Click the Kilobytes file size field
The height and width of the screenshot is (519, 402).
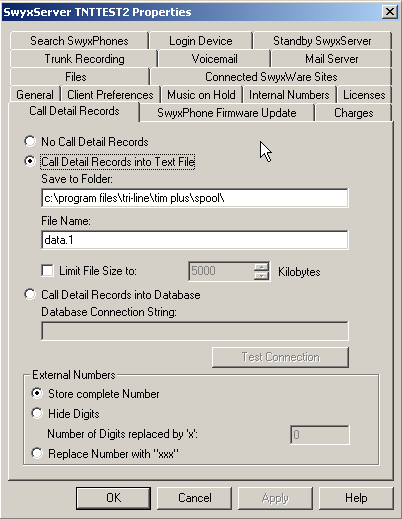[221, 271]
